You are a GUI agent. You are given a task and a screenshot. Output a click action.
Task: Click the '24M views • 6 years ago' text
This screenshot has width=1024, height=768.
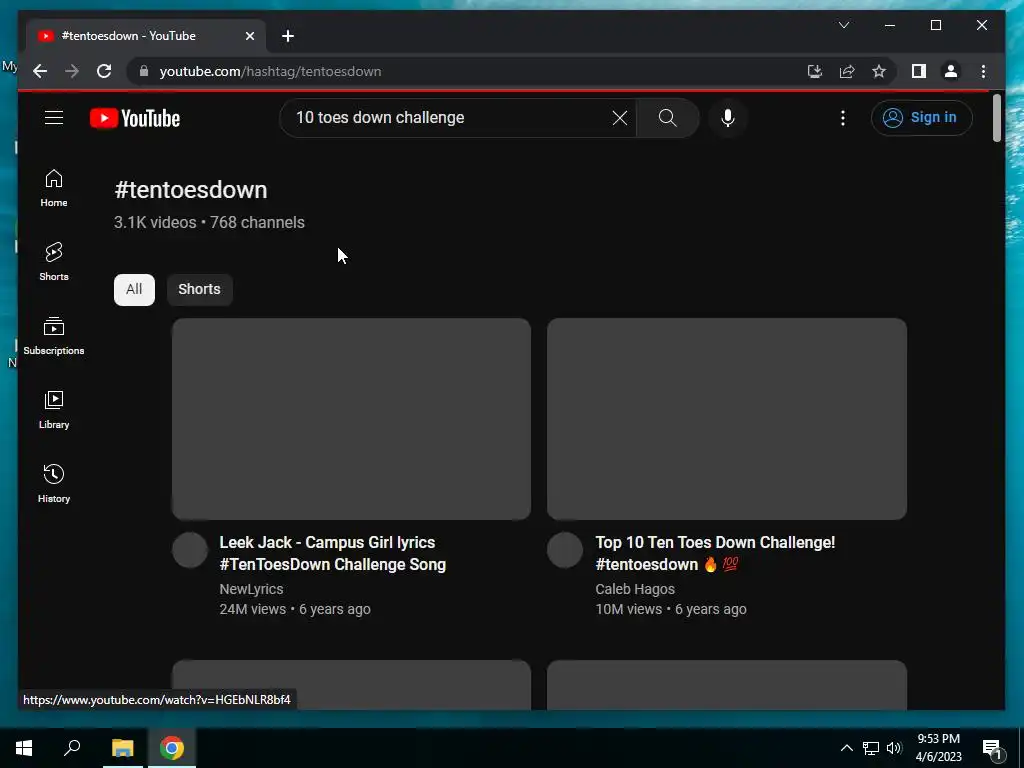pyautogui.click(x=295, y=609)
